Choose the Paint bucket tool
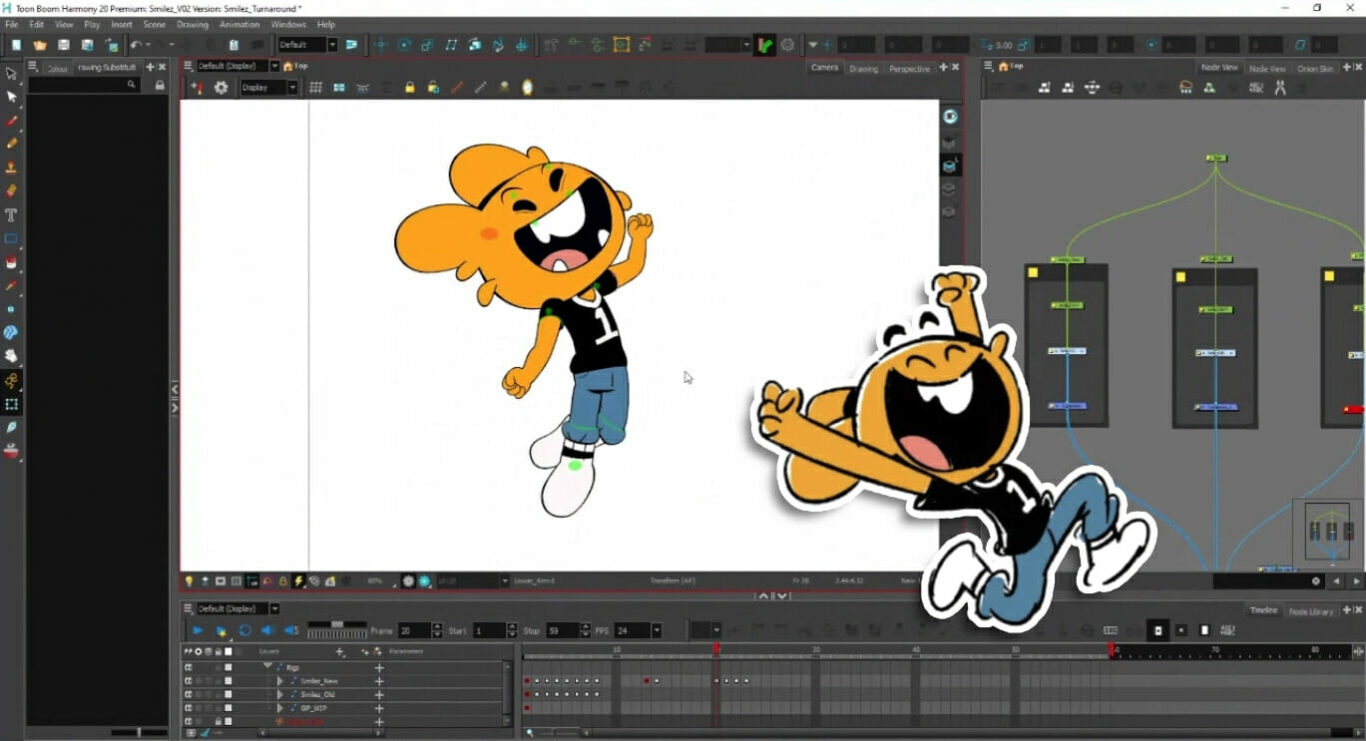The image size is (1366, 741). (x=12, y=262)
